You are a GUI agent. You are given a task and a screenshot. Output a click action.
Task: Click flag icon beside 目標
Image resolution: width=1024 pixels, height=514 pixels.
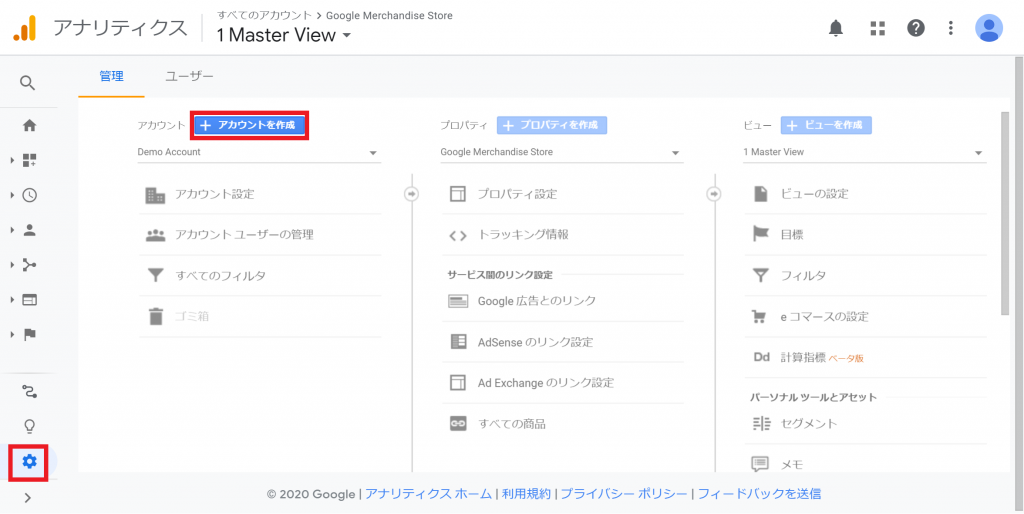(x=761, y=234)
